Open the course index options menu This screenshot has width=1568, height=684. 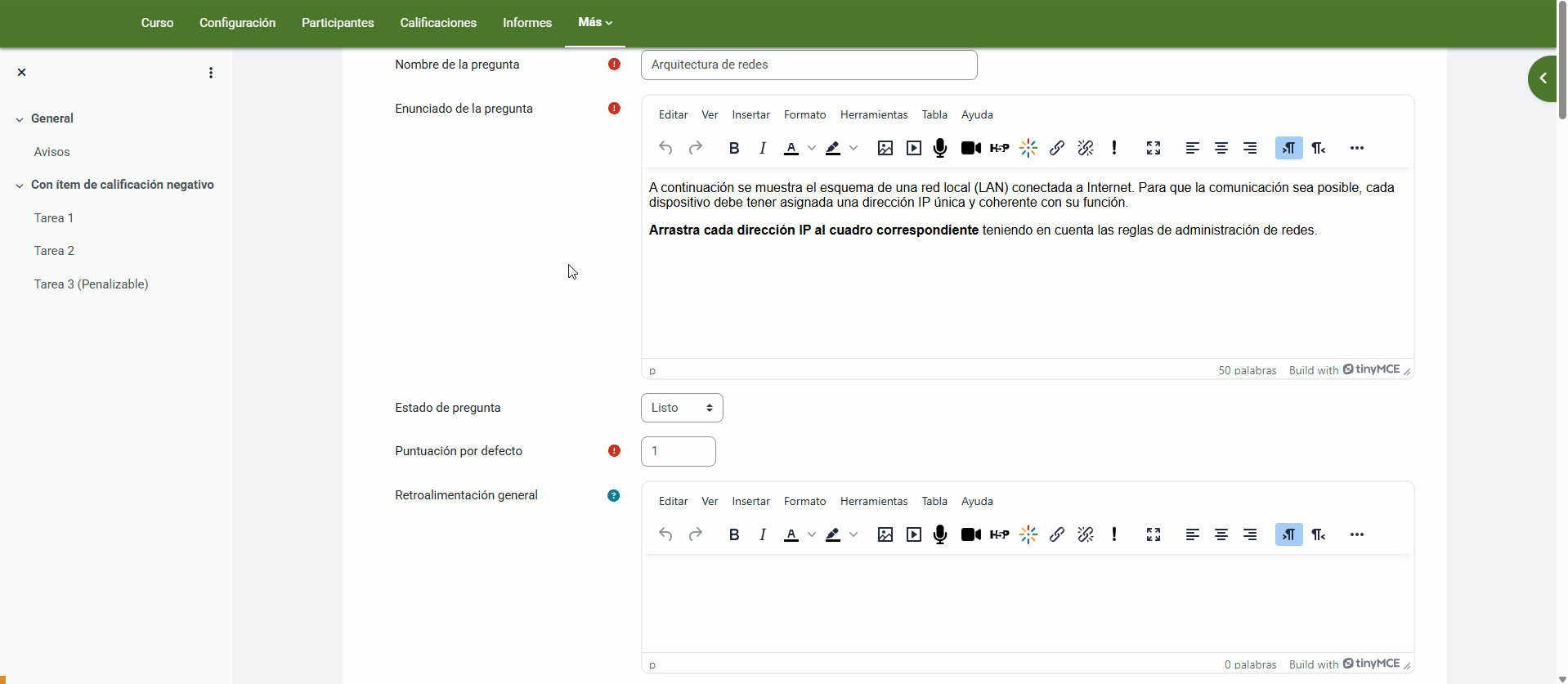coord(211,73)
